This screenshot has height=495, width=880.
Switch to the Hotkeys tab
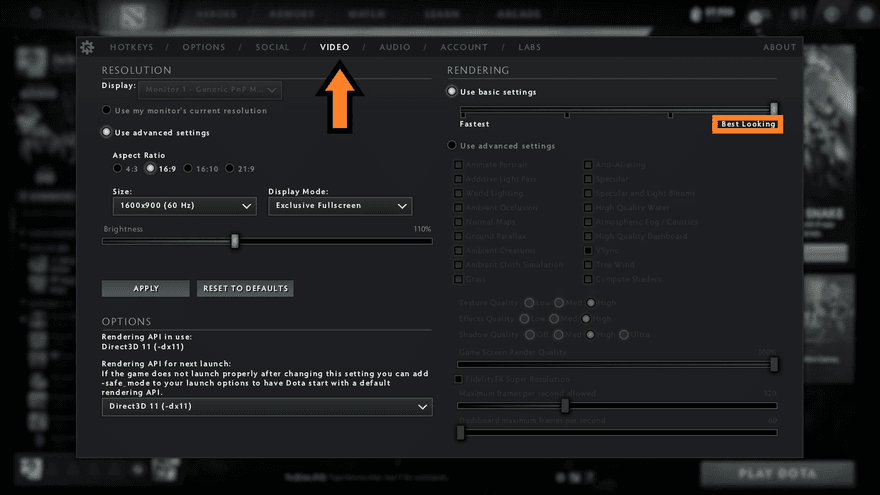(132, 47)
